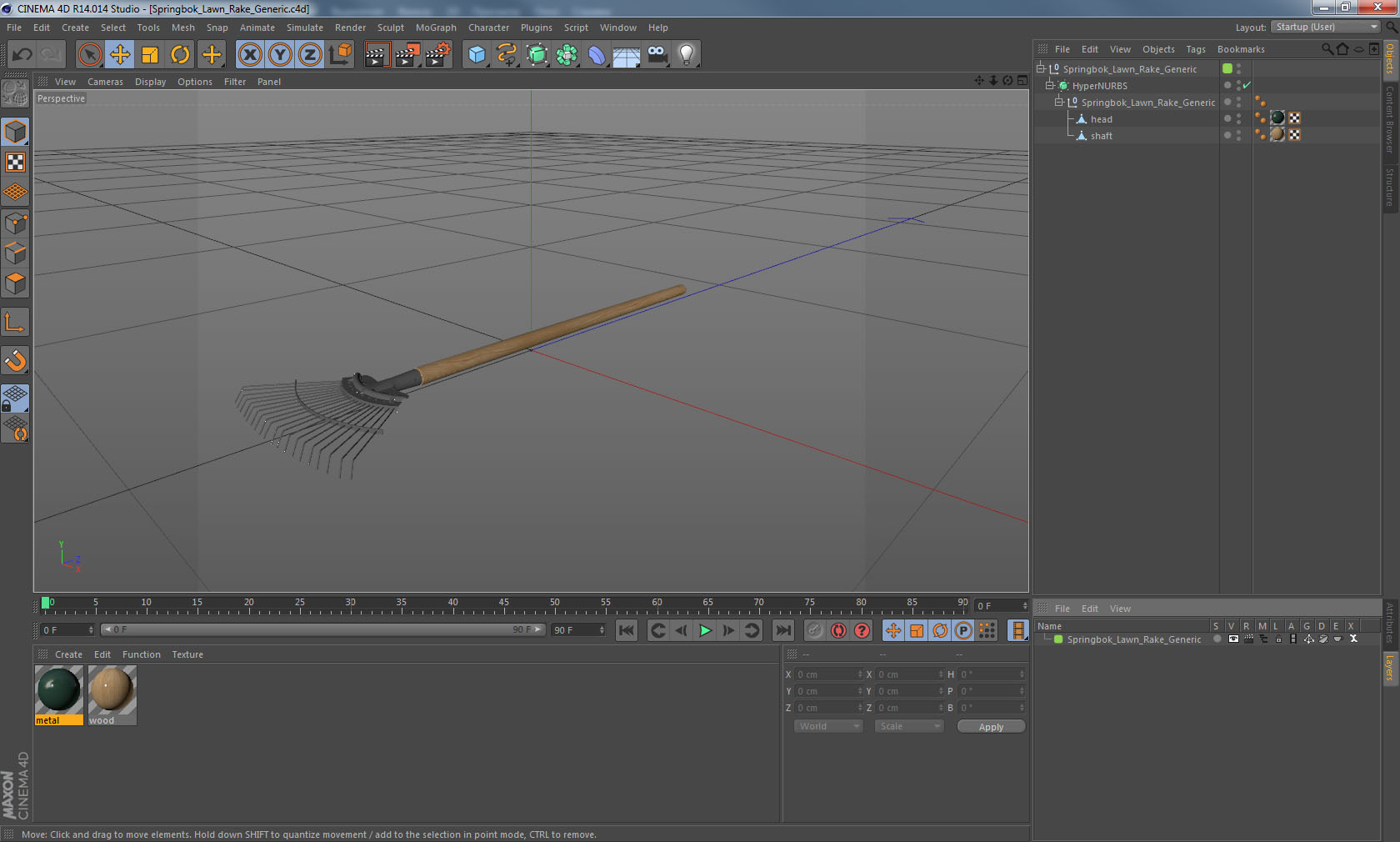Select the Scale tool in top toolbar
Screen dimensions: 1400x842
(150, 55)
